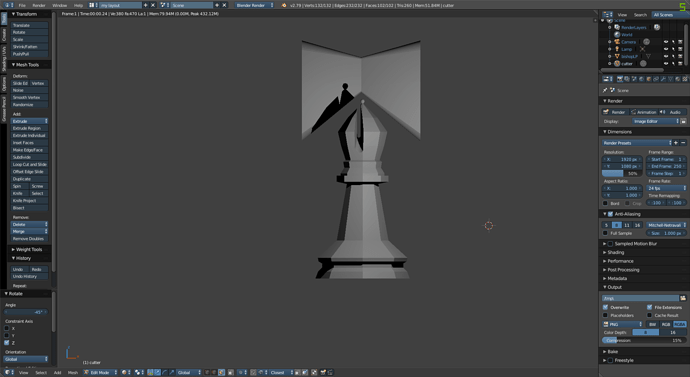Open the File menu

click(22, 5)
